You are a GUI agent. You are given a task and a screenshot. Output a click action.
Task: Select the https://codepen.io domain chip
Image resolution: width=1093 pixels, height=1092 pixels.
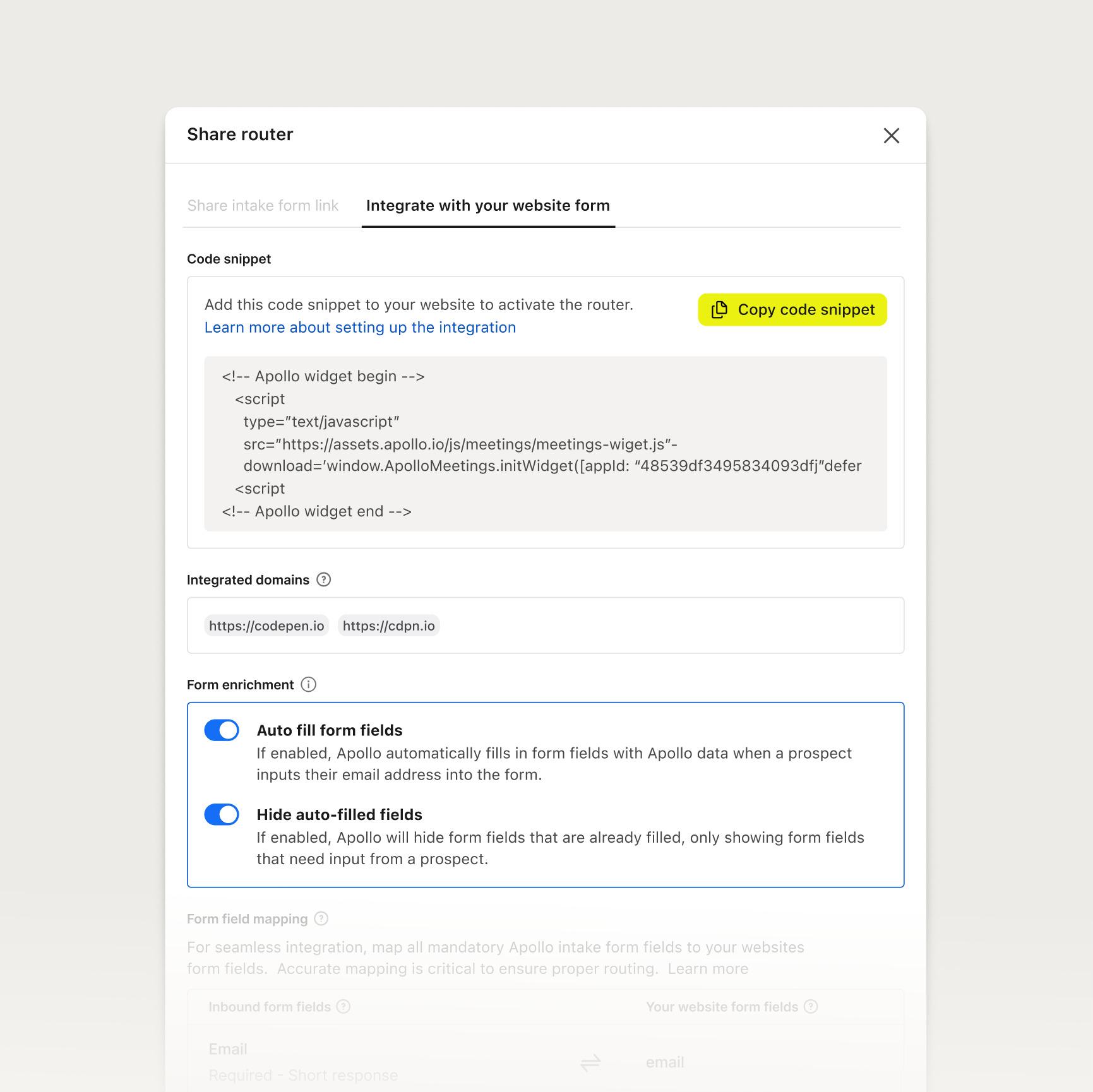(x=266, y=626)
